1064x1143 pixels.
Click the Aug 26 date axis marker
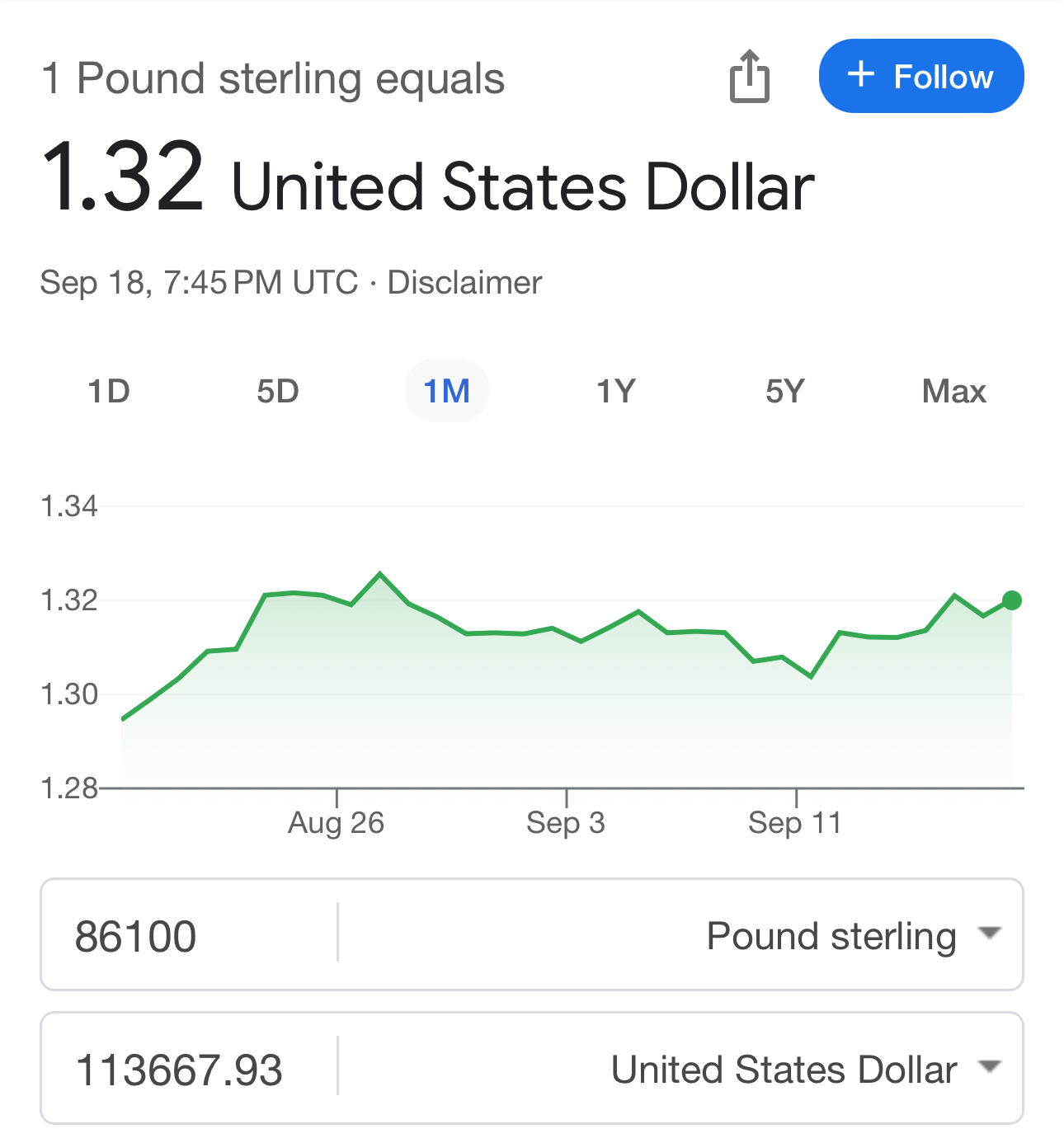coord(337,822)
